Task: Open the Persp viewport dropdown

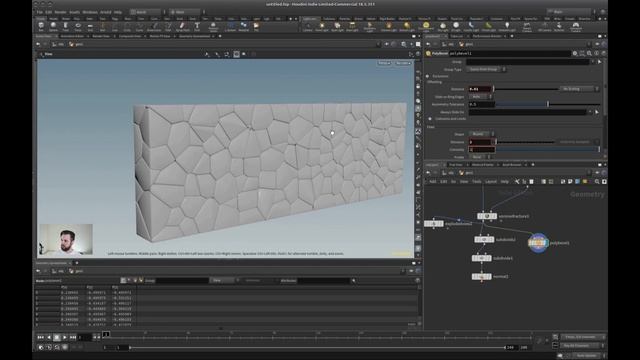Action: coord(384,63)
